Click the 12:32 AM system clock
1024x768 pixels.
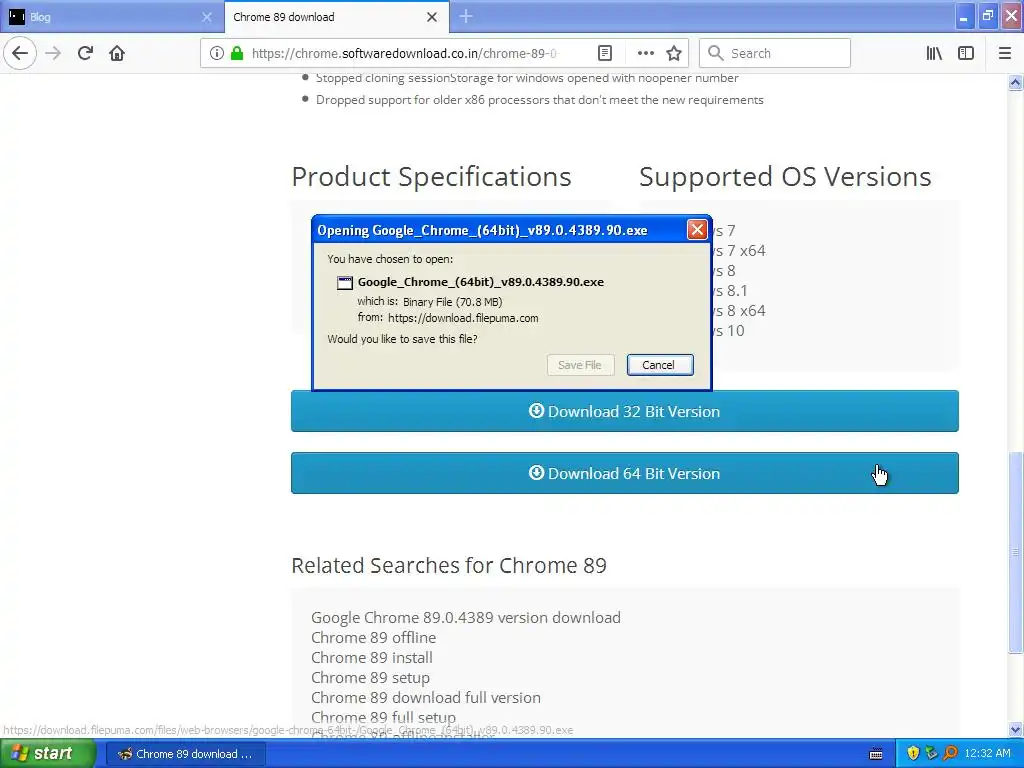[987, 754]
